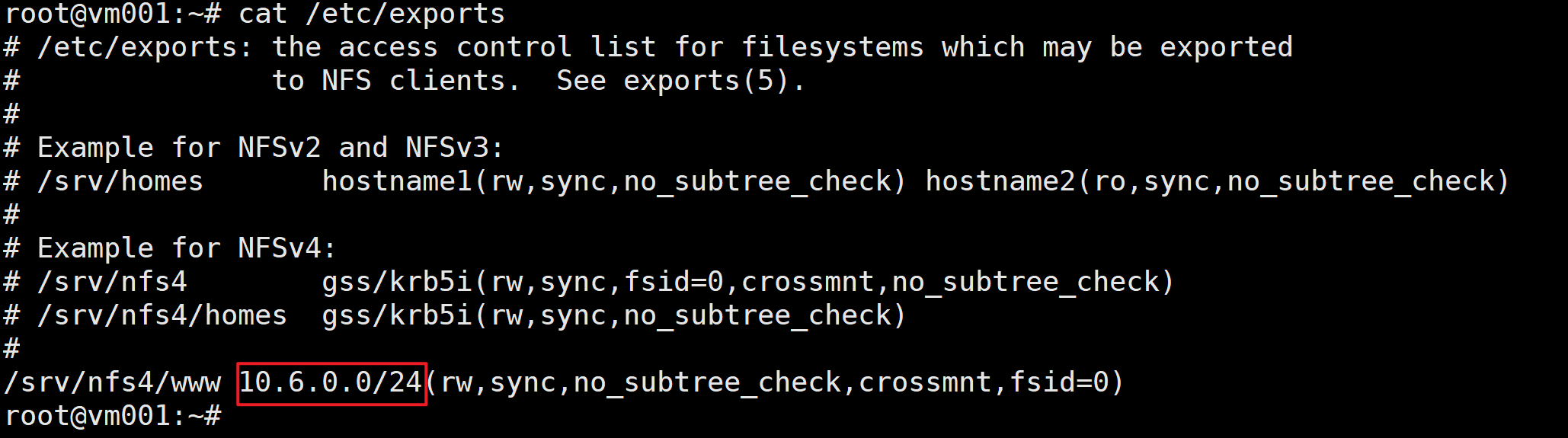
Task: Click the /srv/nfs4/www export path
Action: [113, 383]
